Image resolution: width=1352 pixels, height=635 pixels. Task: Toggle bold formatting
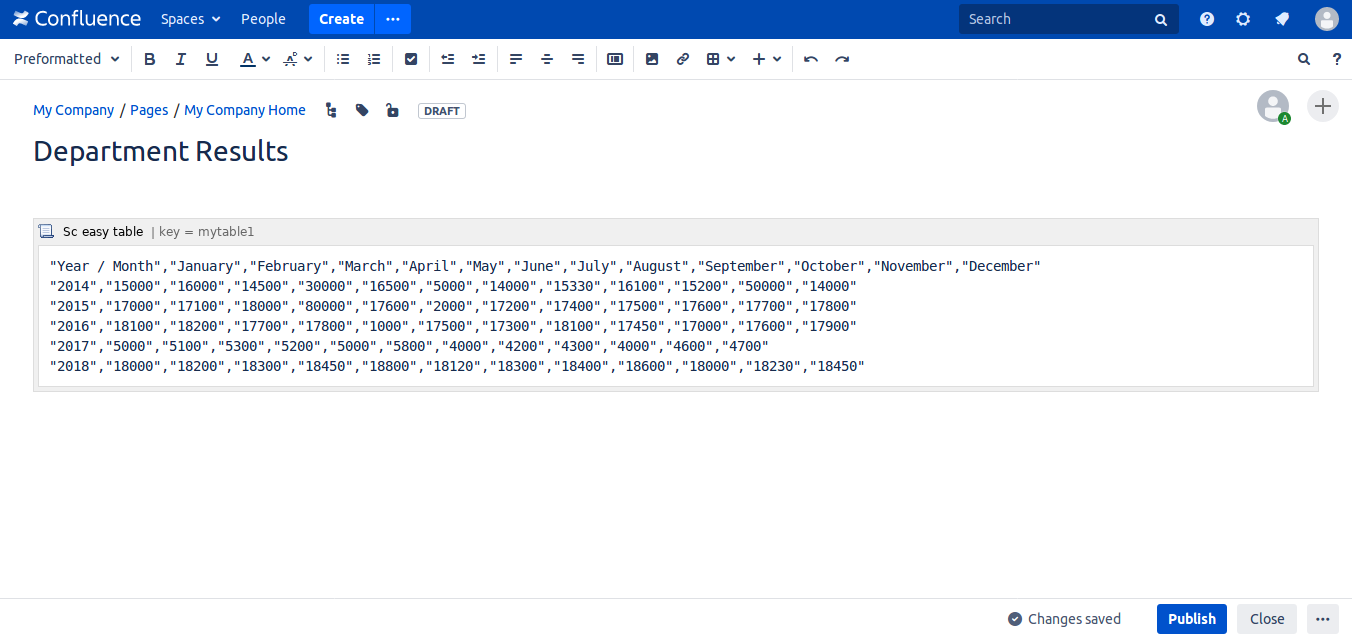point(150,59)
